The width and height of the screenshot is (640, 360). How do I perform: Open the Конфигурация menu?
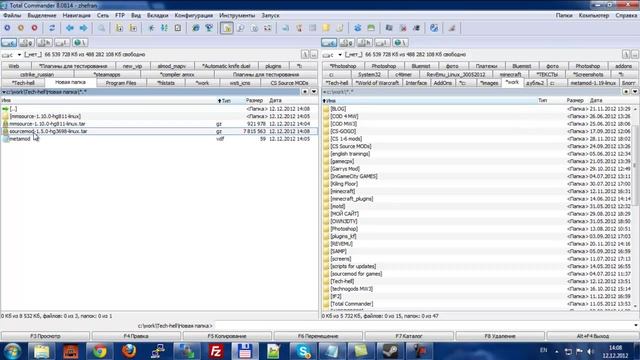coord(193,16)
